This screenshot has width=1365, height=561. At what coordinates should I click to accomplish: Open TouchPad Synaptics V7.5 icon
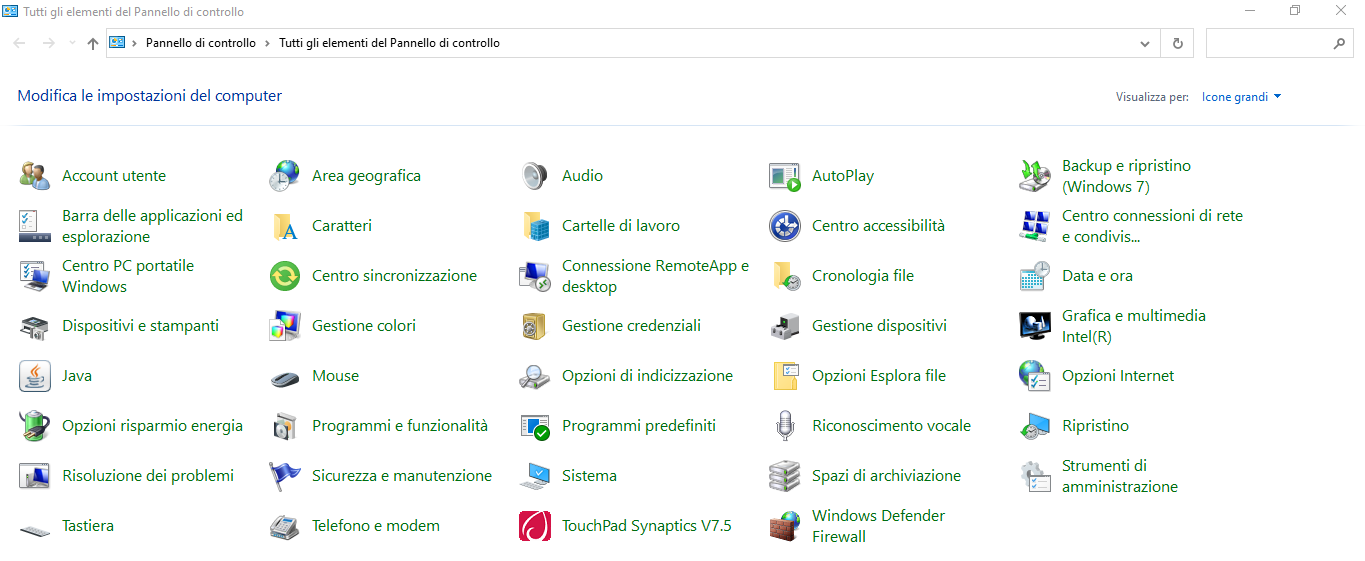pyautogui.click(x=535, y=526)
